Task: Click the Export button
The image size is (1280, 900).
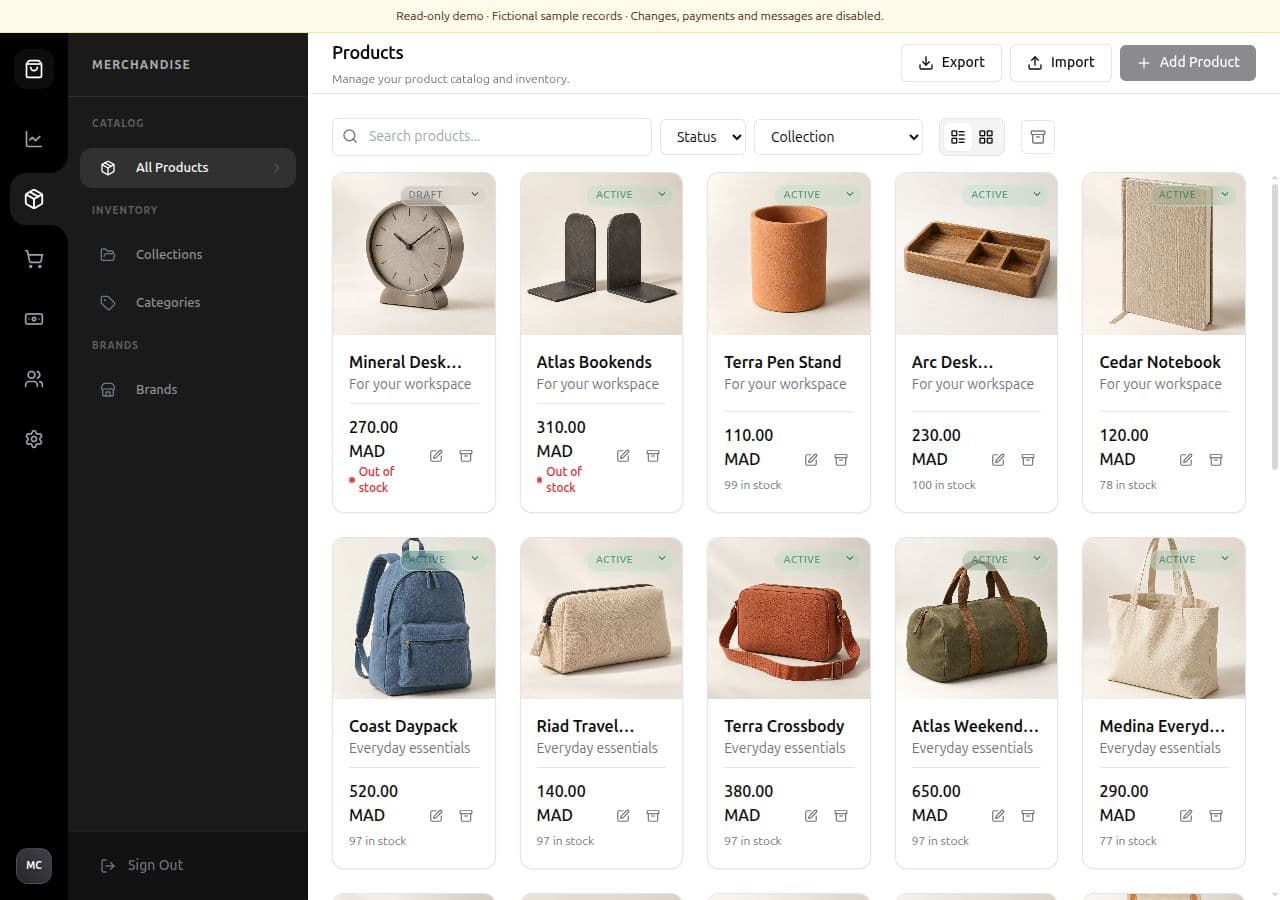Action: point(951,62)
